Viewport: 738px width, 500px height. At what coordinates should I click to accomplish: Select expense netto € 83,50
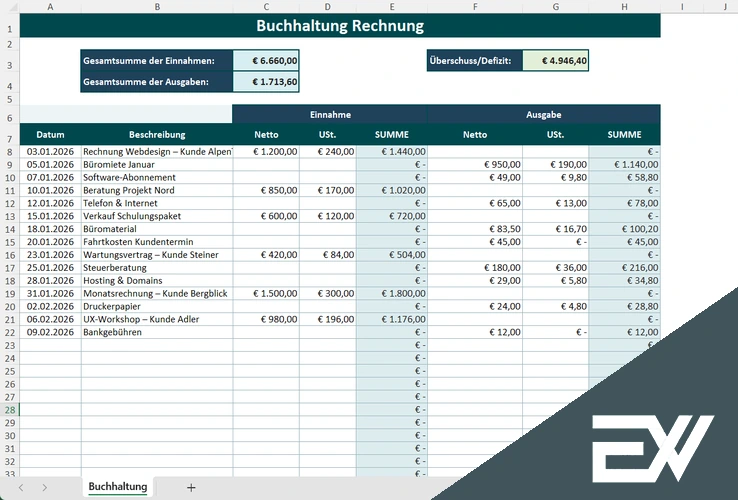point(475,229)
